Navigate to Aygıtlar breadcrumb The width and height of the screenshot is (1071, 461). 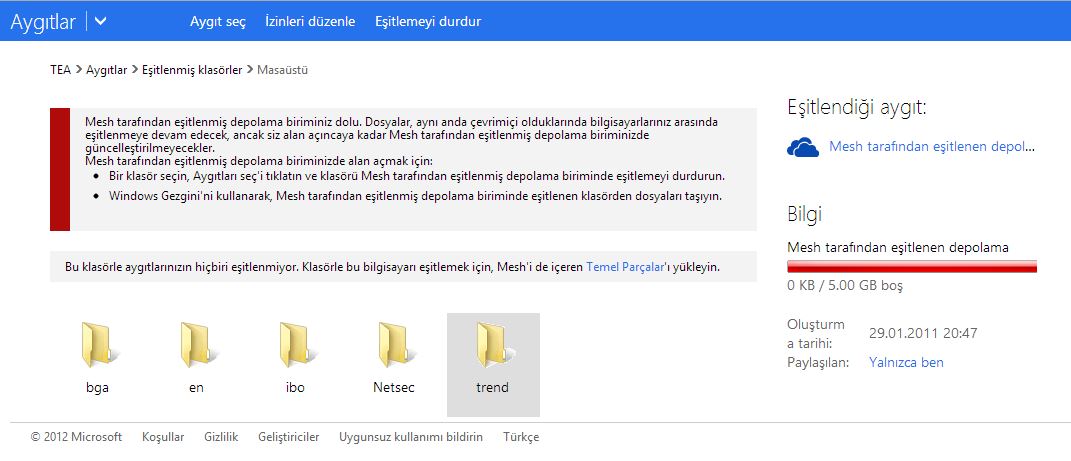107,70
